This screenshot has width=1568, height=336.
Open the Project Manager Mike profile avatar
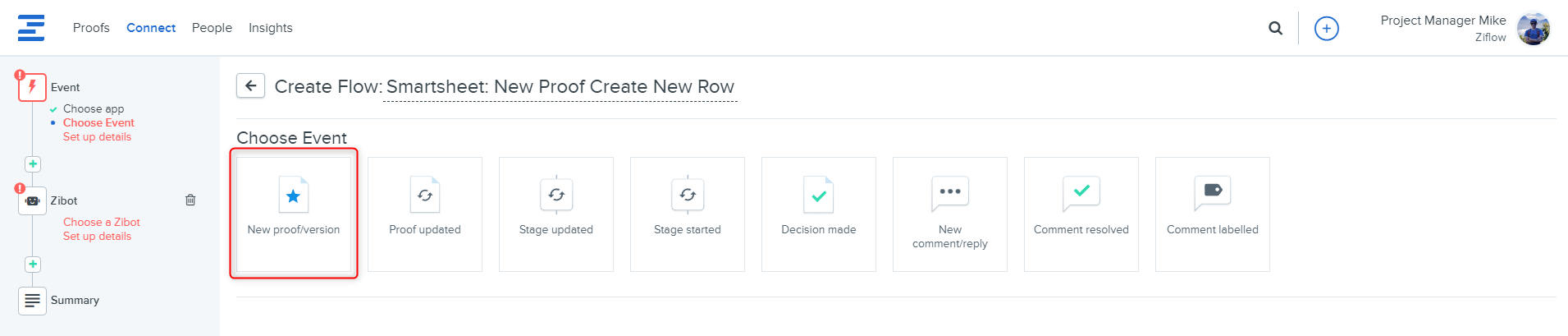[1533, 29]
